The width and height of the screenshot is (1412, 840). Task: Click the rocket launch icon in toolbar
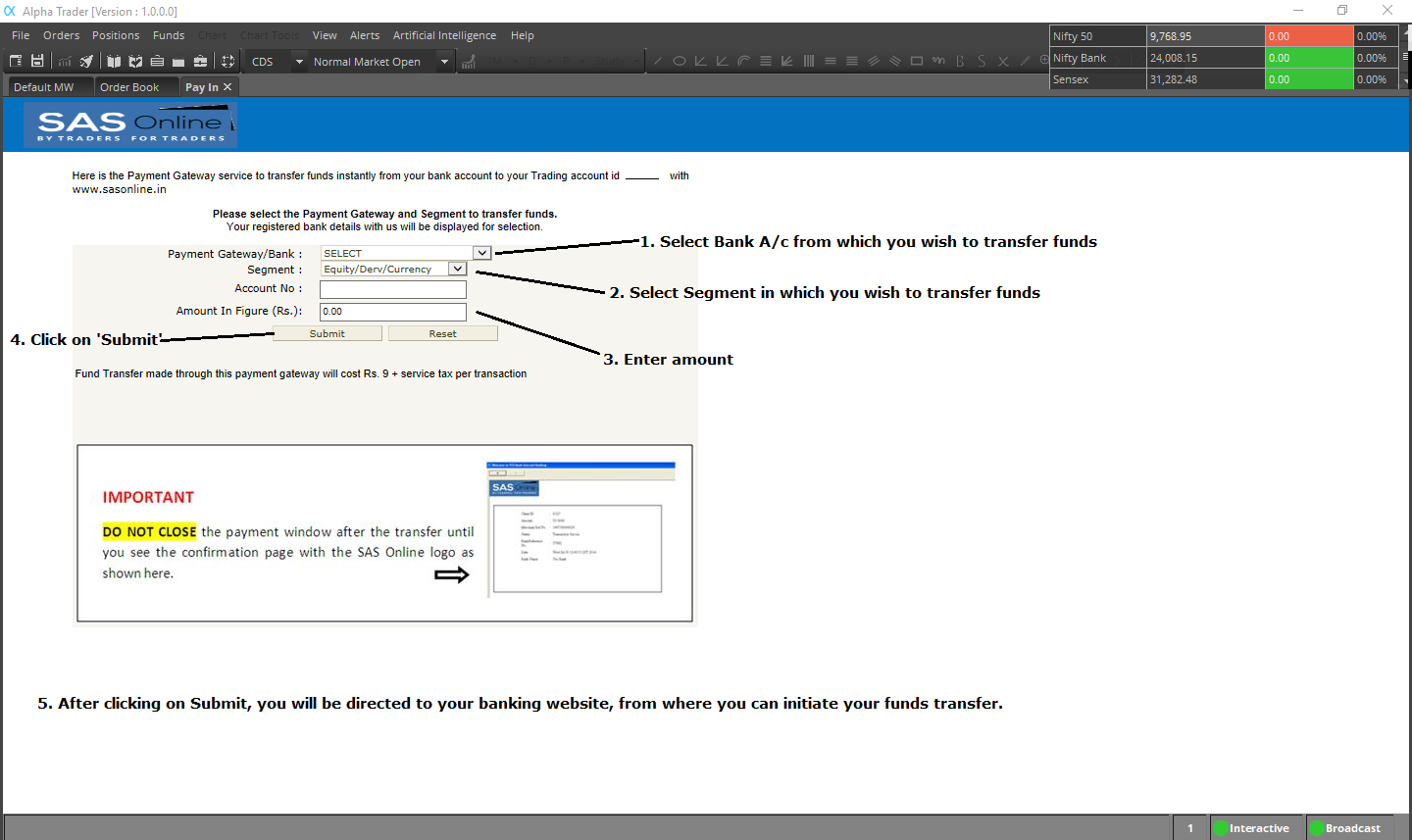86,61
